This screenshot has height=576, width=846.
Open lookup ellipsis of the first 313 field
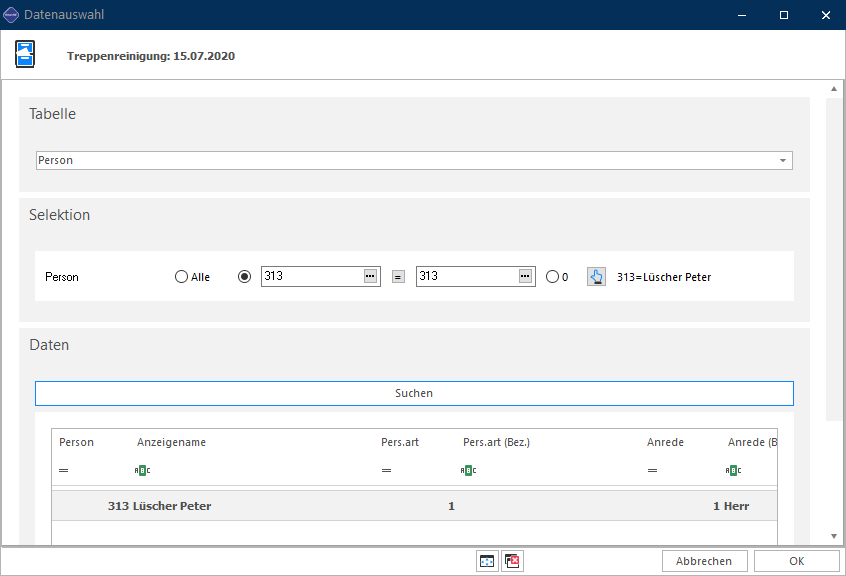(x=370, y=276)
